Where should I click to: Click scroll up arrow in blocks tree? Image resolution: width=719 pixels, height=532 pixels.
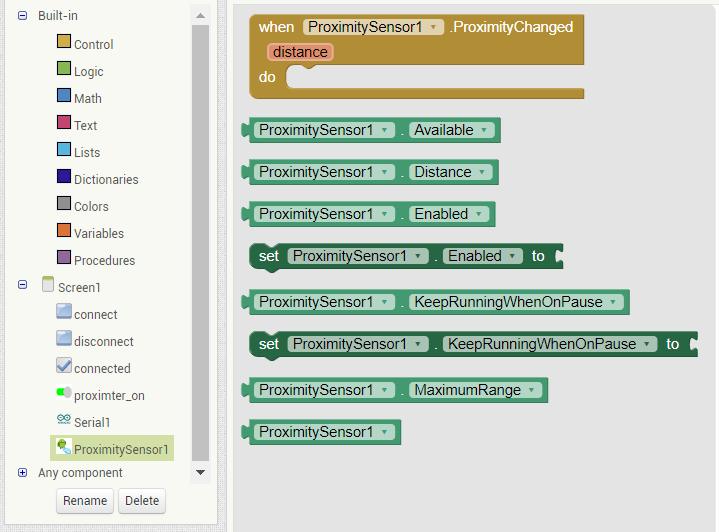click(200, 16)
